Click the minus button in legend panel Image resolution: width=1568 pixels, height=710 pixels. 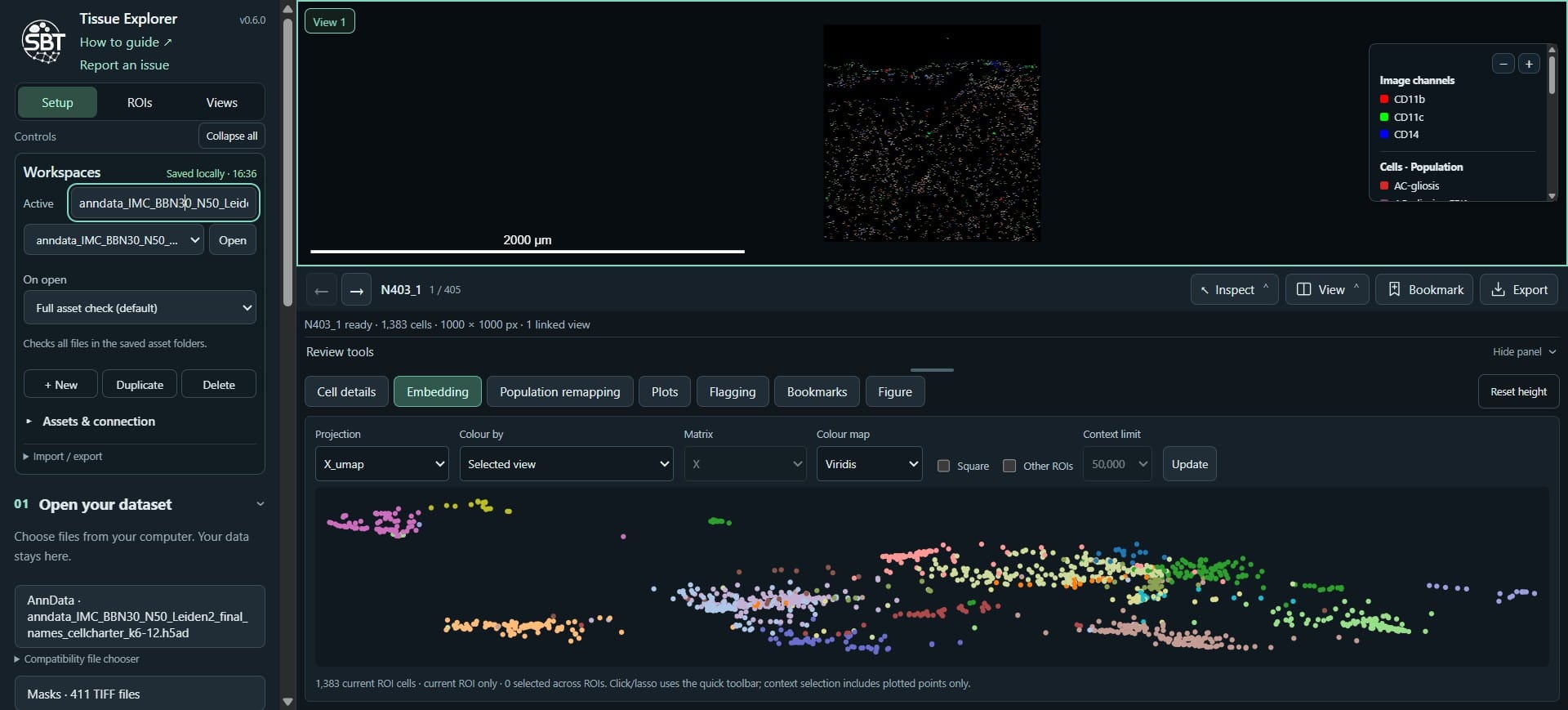[1503, 64]
